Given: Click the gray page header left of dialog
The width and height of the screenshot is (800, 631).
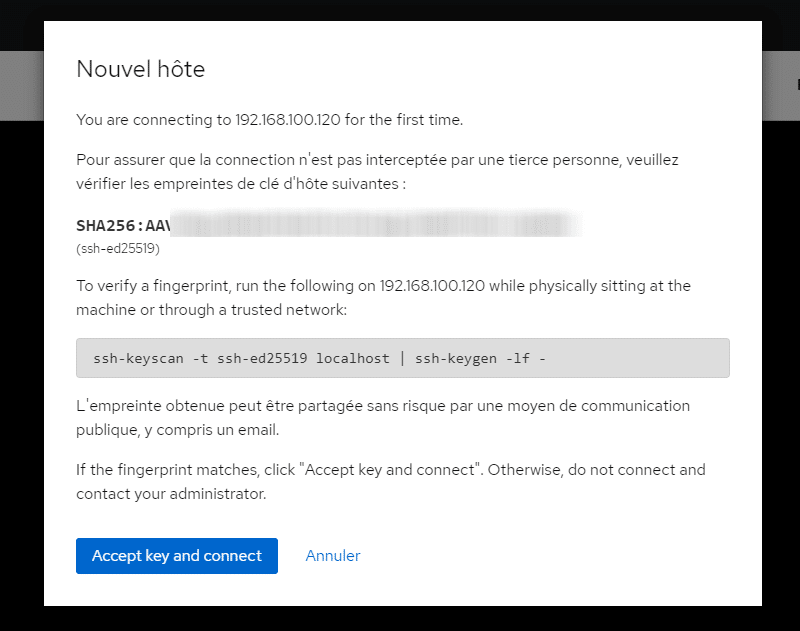Looking at the screenshot, I should pyautogui.click(x=22, y=86).
